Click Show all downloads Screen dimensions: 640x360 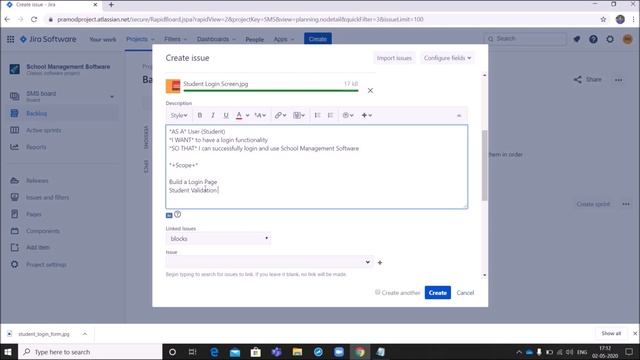tap(611, 333)
